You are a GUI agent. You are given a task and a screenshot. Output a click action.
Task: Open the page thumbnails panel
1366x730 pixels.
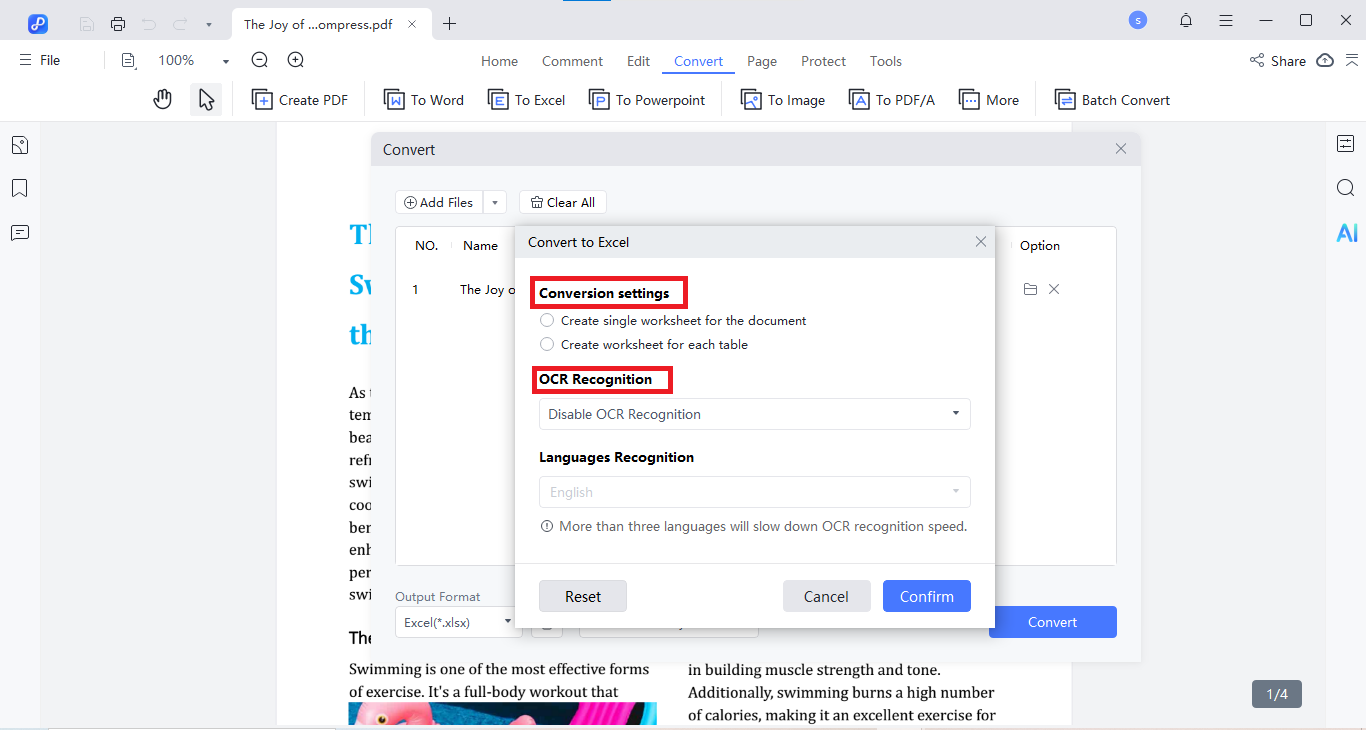[19, 144]
